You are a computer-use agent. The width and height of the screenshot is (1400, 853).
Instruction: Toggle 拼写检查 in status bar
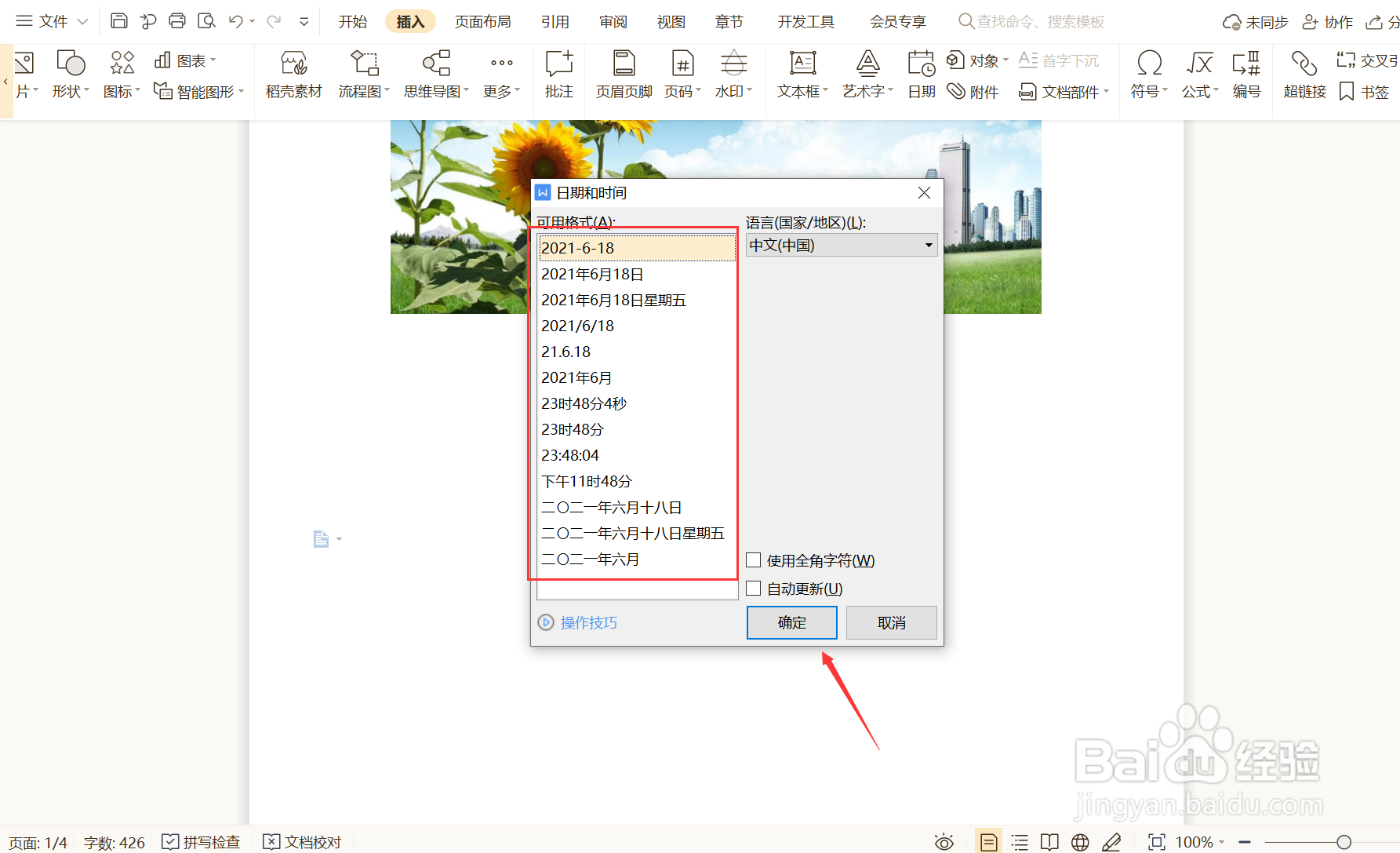pos(201,842)
